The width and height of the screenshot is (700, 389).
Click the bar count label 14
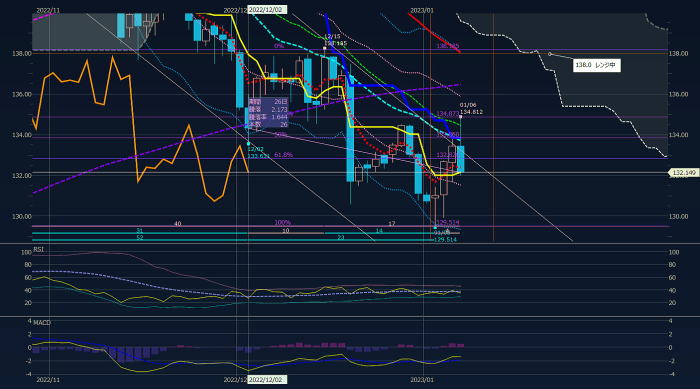[379, 231]
